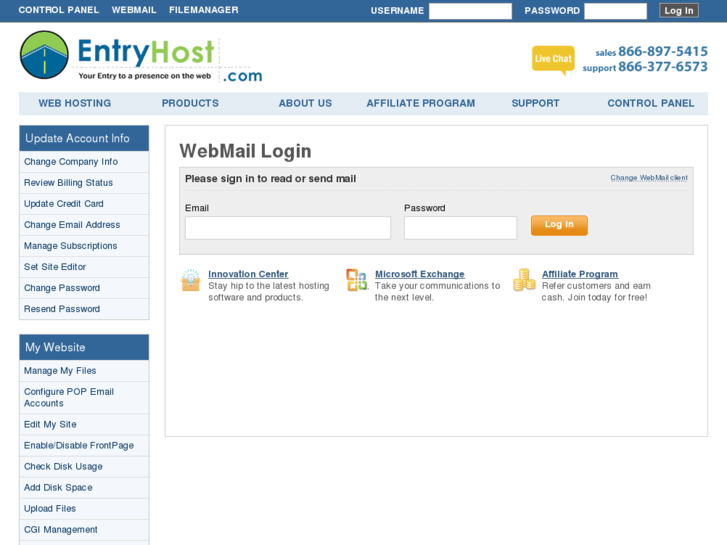727x545 pixels.
Task: Open the SUPPORT menu
Action: (536, 103)
